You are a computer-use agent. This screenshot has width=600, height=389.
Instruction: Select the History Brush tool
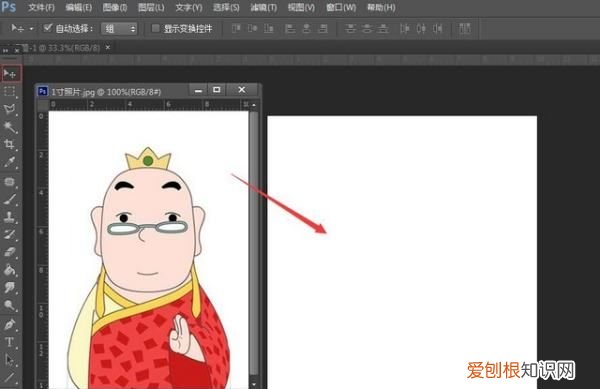(10, 234)
